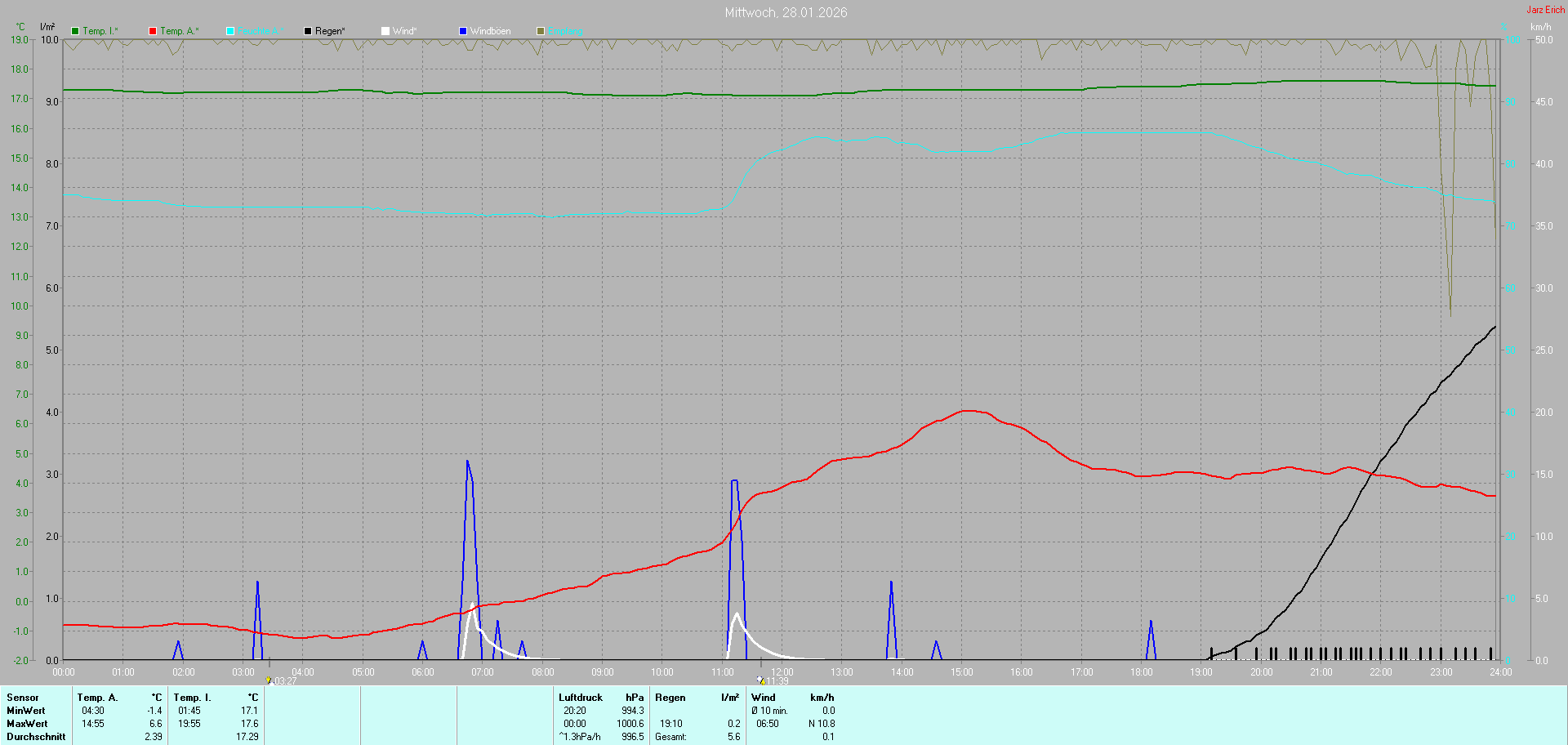Click the 'Durchschnitt' row label

36,737
